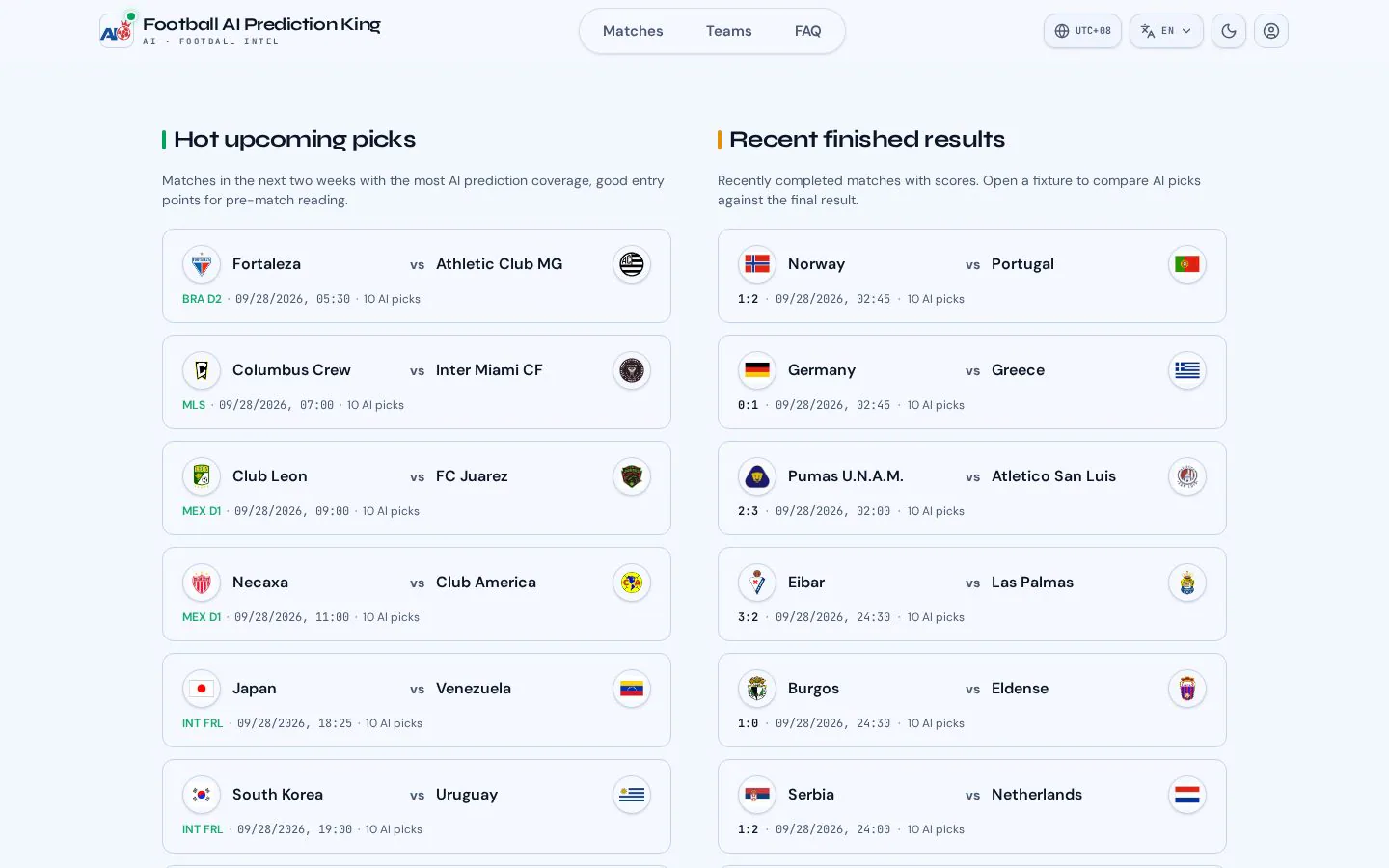Click the Uruguay flag icon
1389x868 pixels.
[x=632, y=795]
